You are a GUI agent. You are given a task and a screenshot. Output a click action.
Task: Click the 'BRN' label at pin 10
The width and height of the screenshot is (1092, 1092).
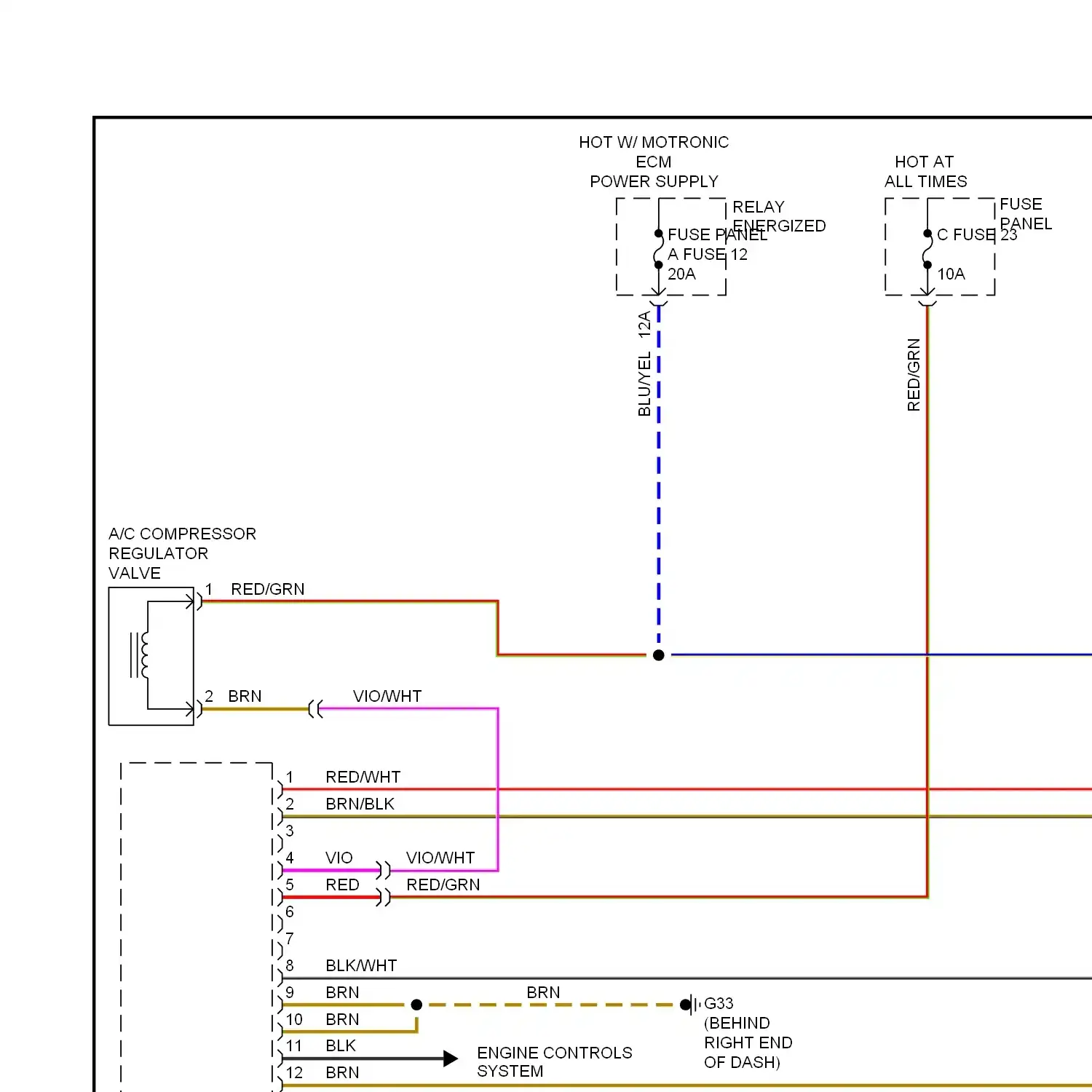[x=342, y=1019]
